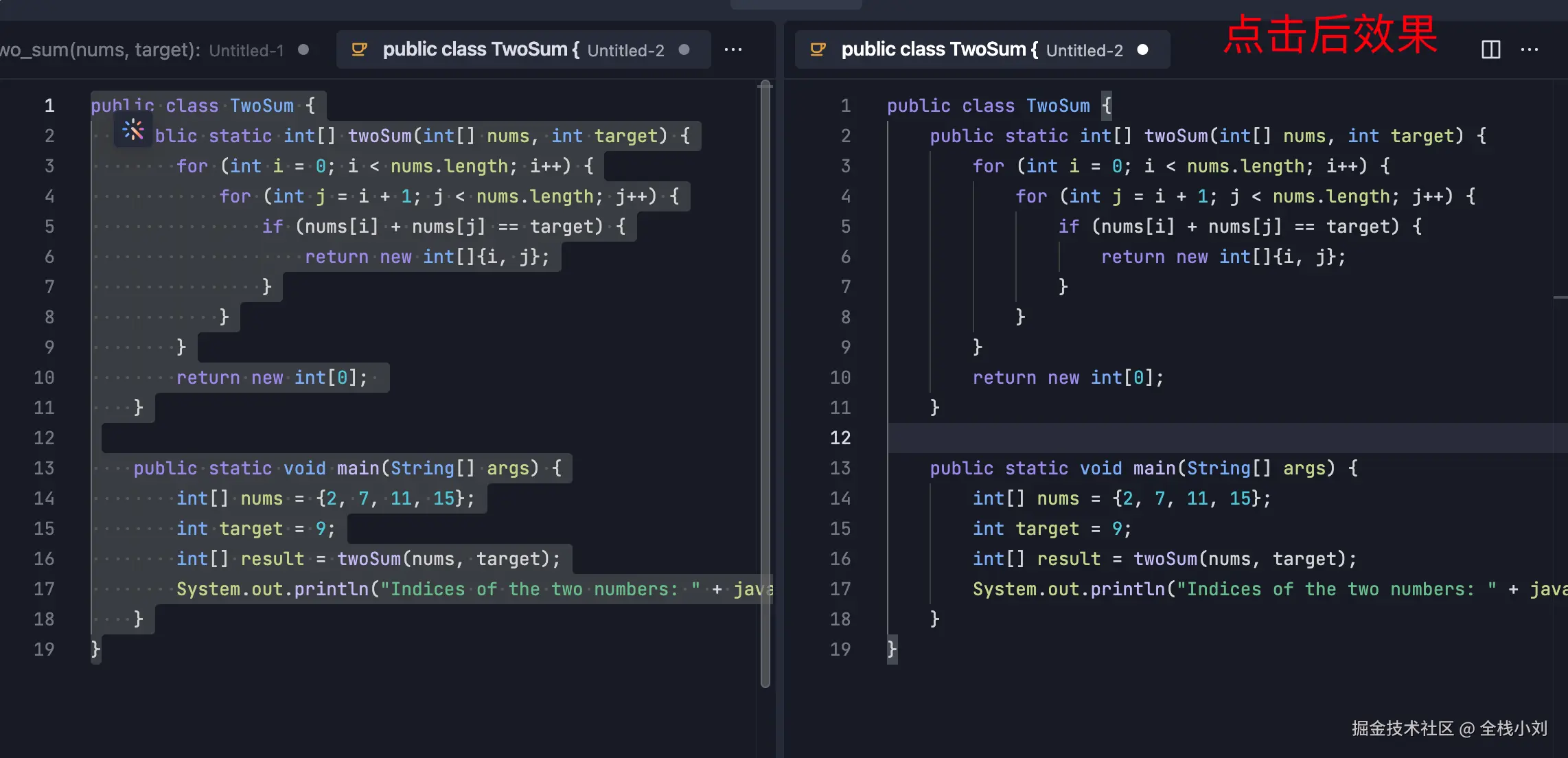Click main method name in left editor
Viewport: 1568px width, 758px height.
[x=358, y=468]
